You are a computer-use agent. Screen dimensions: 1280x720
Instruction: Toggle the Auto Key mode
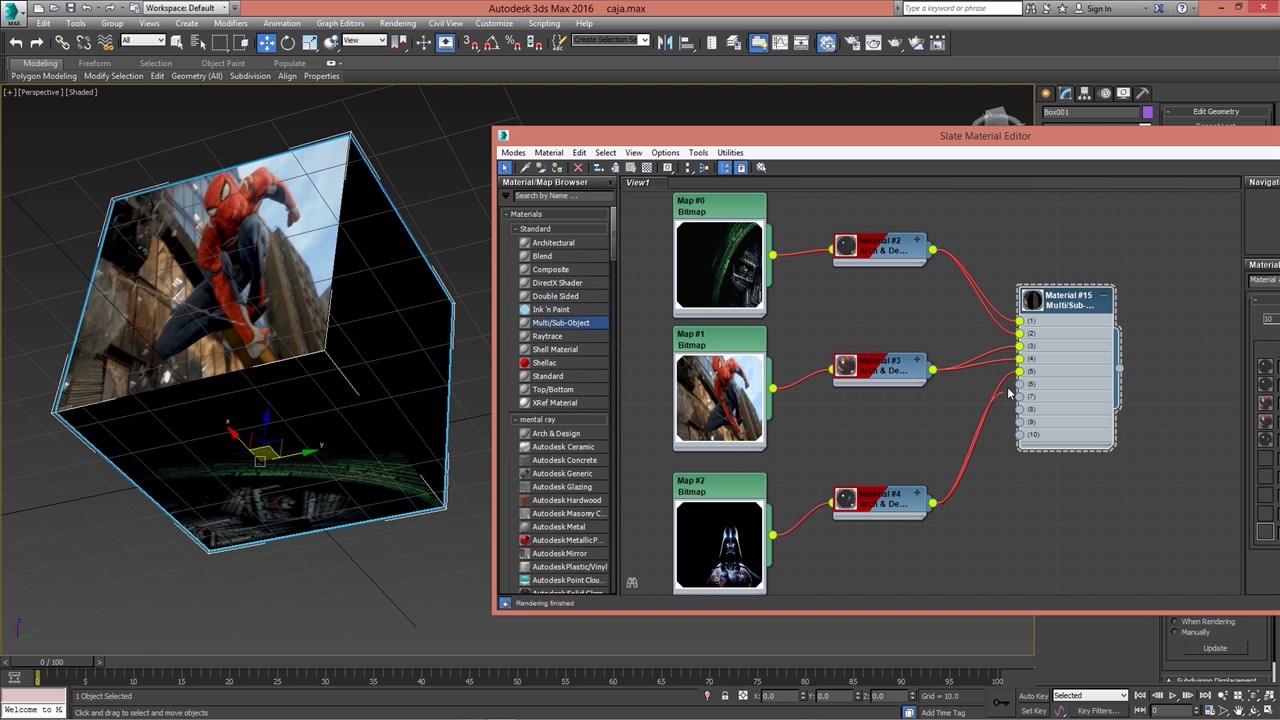(1033, 696)
